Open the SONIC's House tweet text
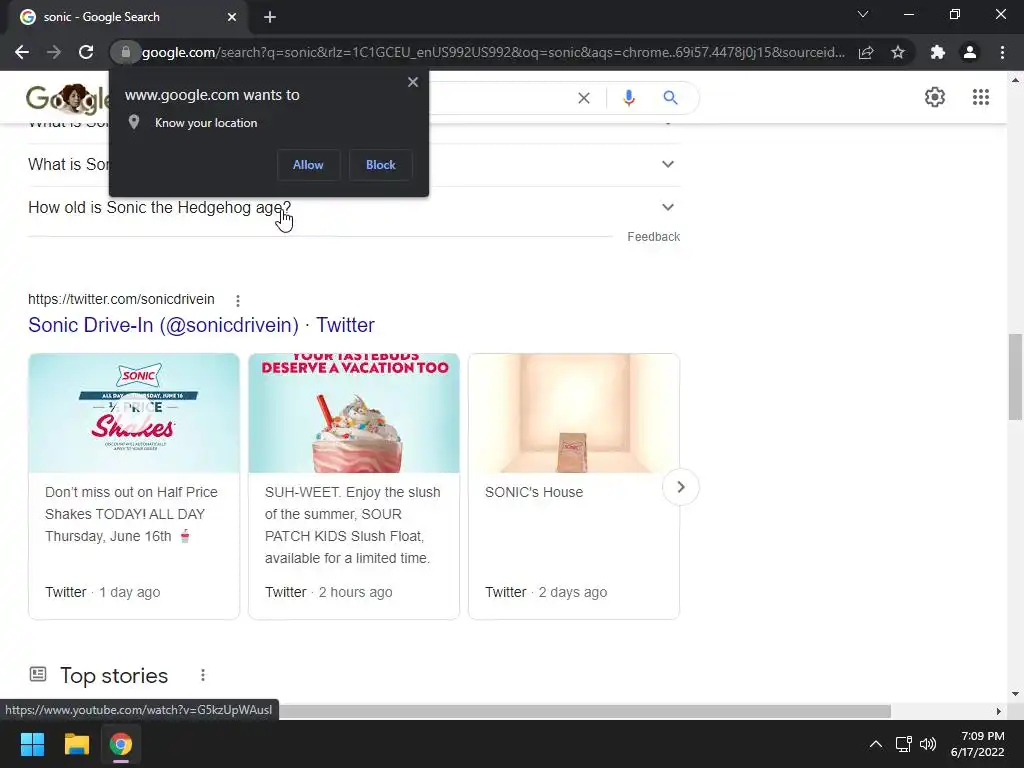 coord(534,492)
